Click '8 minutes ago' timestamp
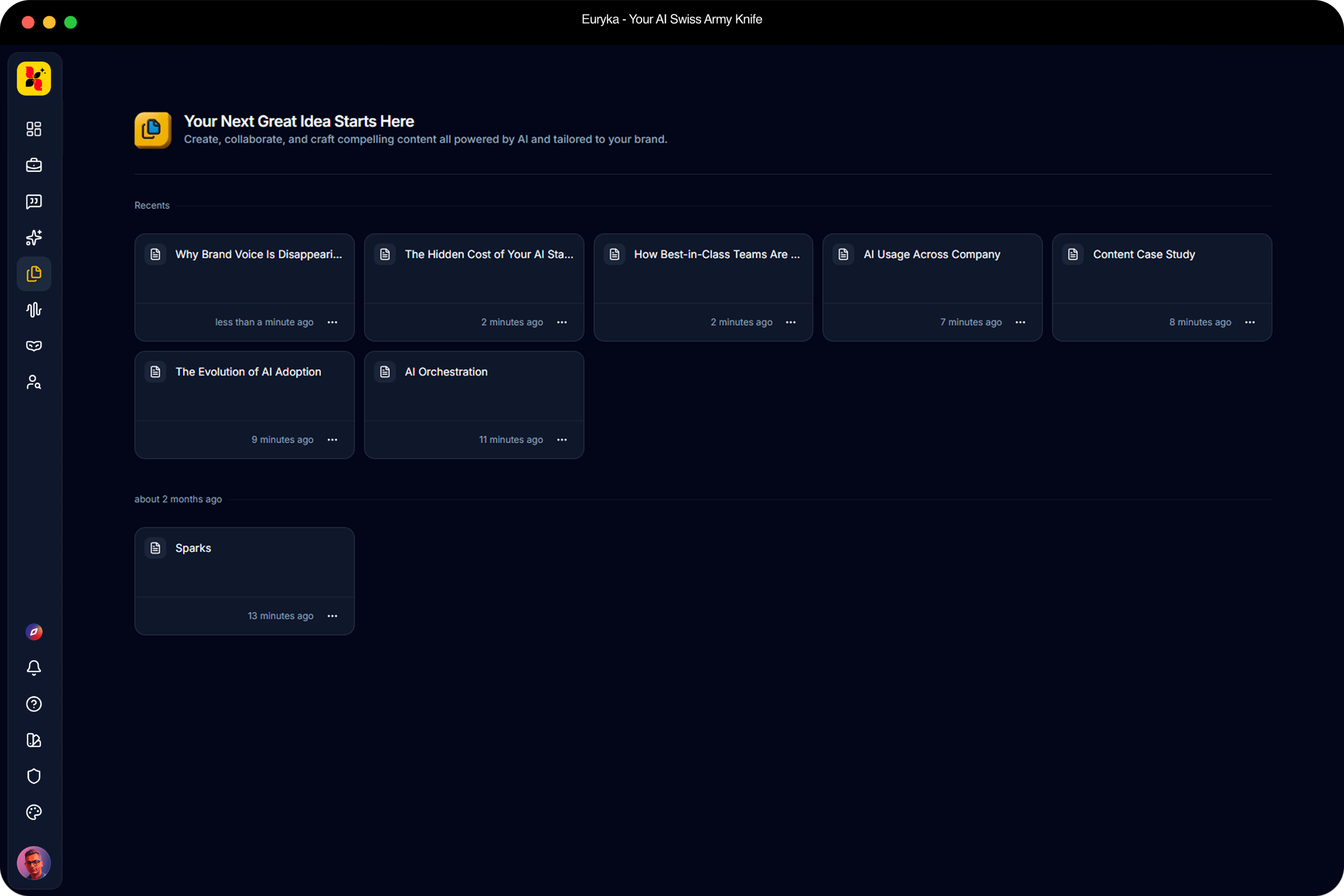This screenshot has height=896, width=1344. point(1200,323)
